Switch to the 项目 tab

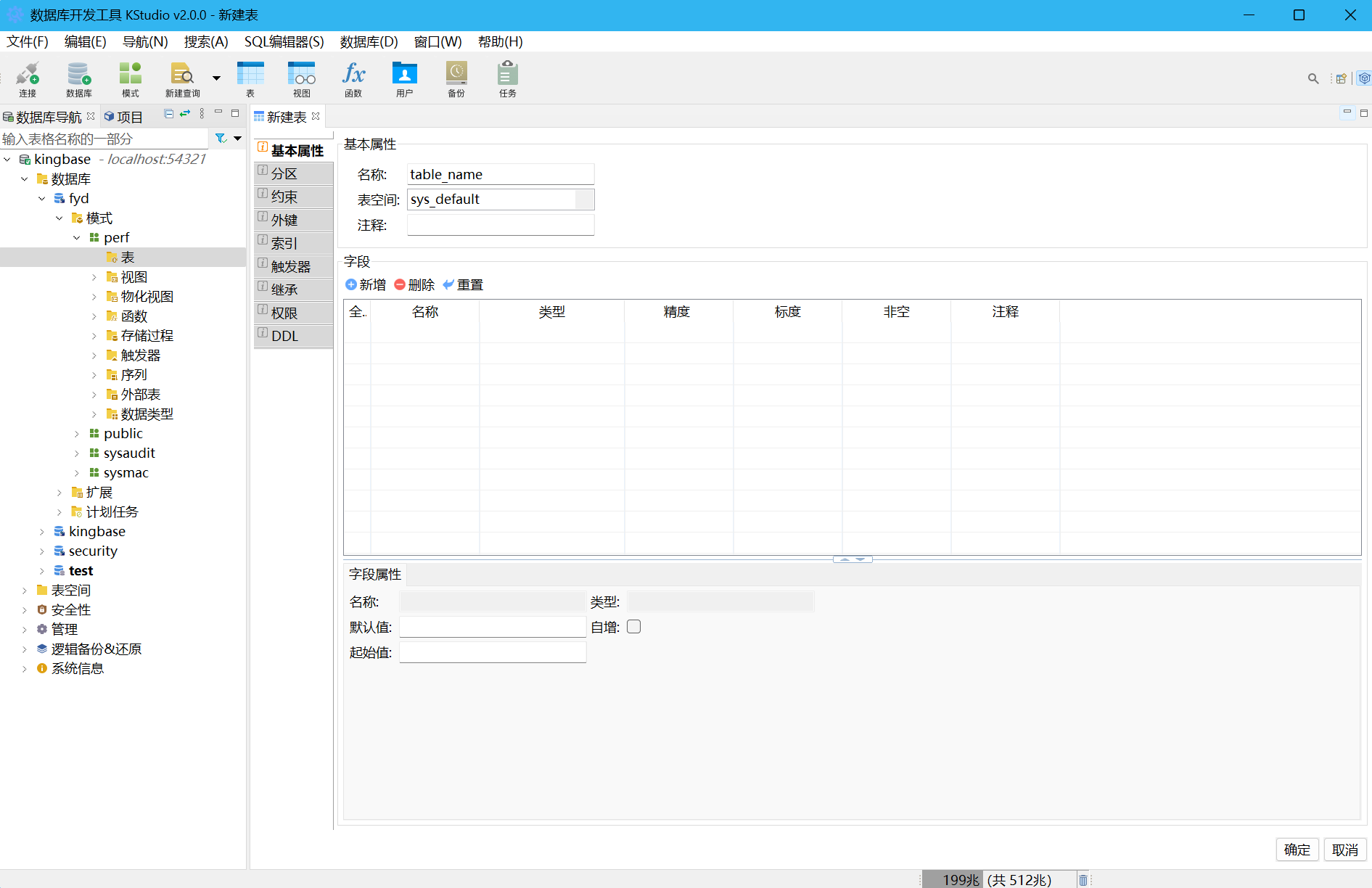[x=123, y=117]
